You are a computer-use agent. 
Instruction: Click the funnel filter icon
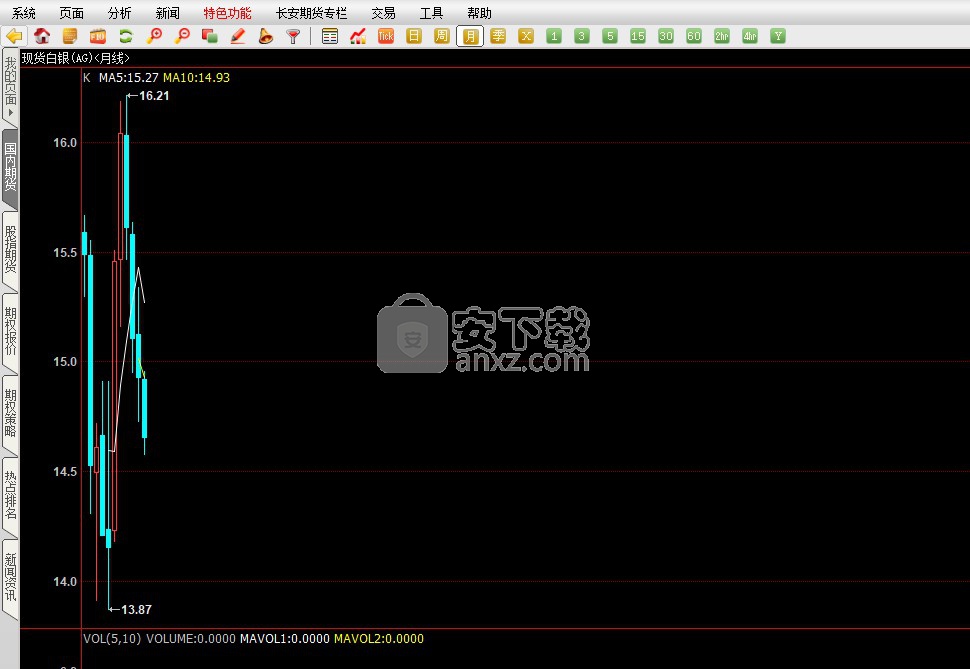point(293,36)
